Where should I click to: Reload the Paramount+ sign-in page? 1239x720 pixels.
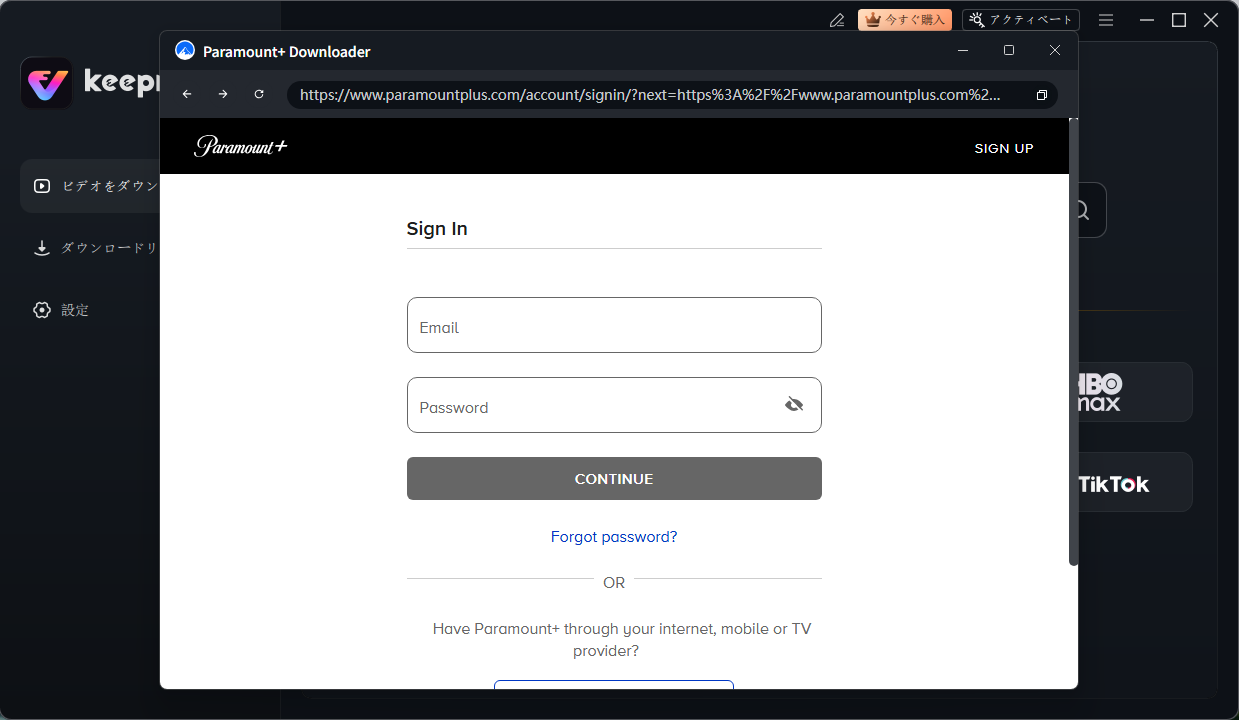[259, 94]
